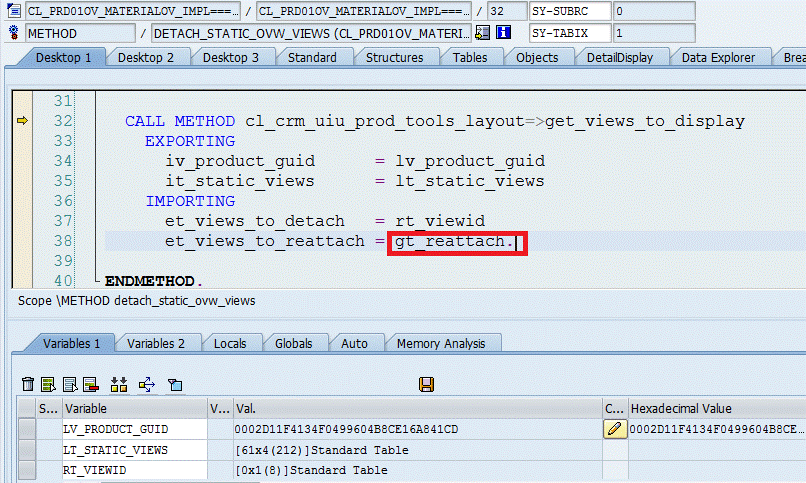Click the navigate icon right of the DETACH_STATIC_OVW_VIEWS field

482,33
